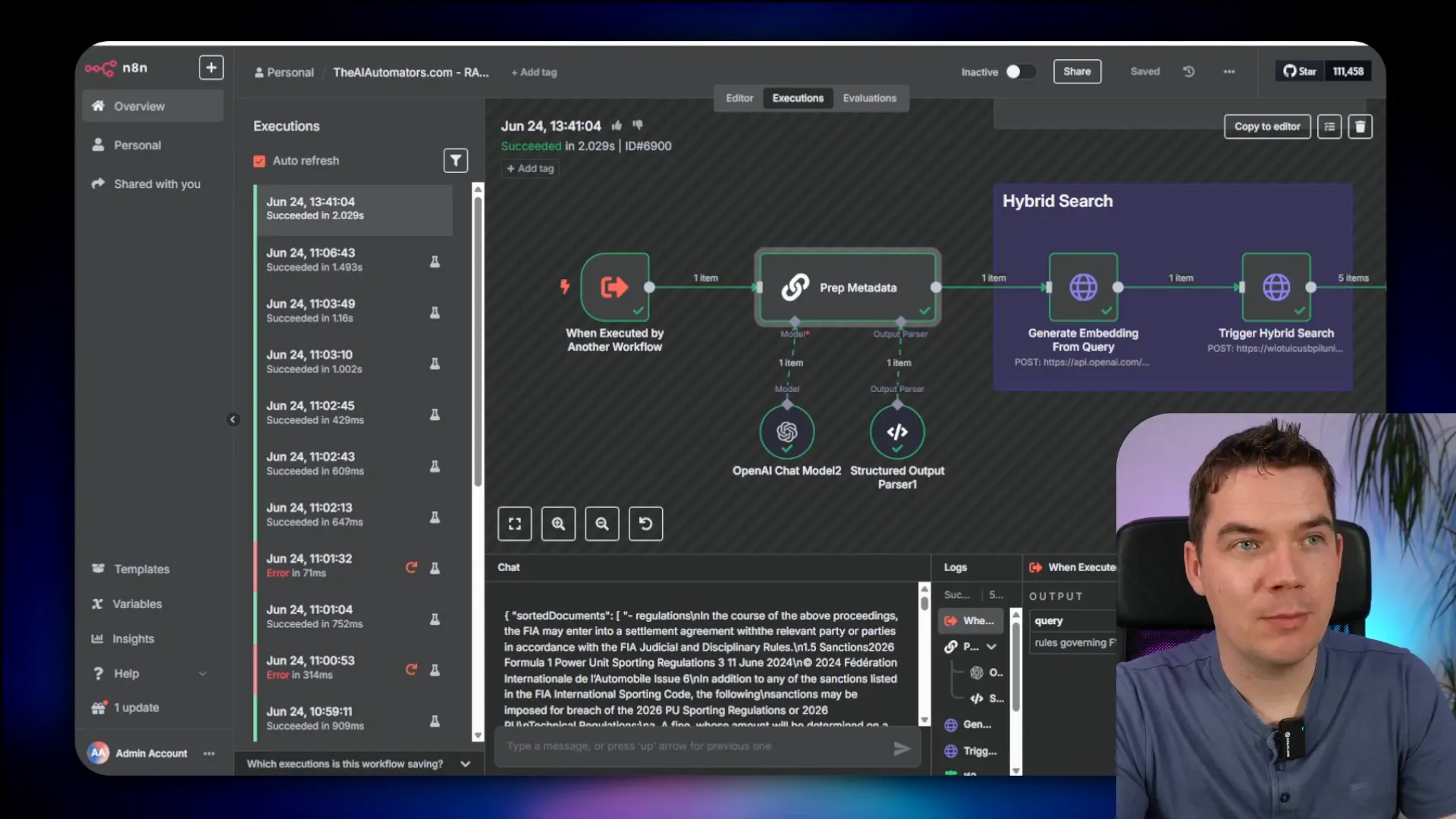Retry the failed 11:01:32 execution

coord(411,567)
